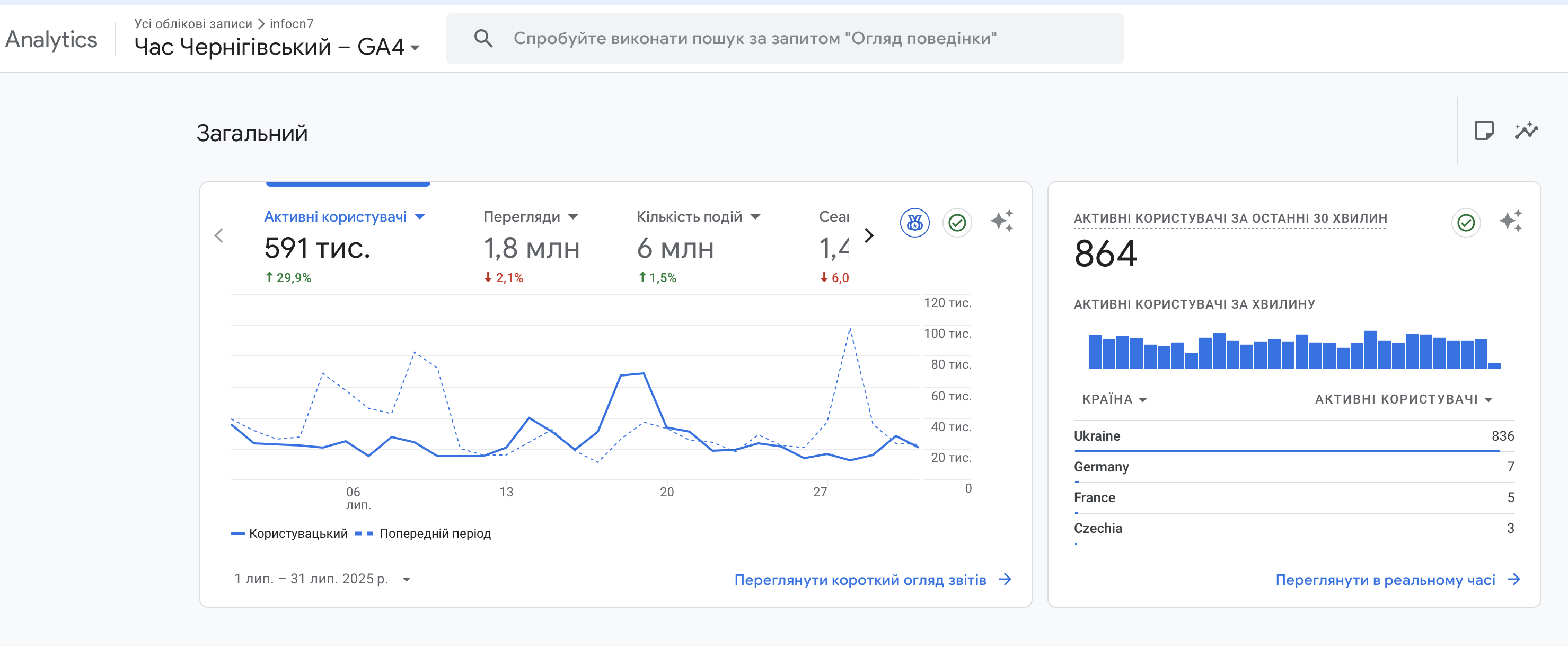
Task: Open the Активні користувачі metric dropdown
Action: pos(420,217)
